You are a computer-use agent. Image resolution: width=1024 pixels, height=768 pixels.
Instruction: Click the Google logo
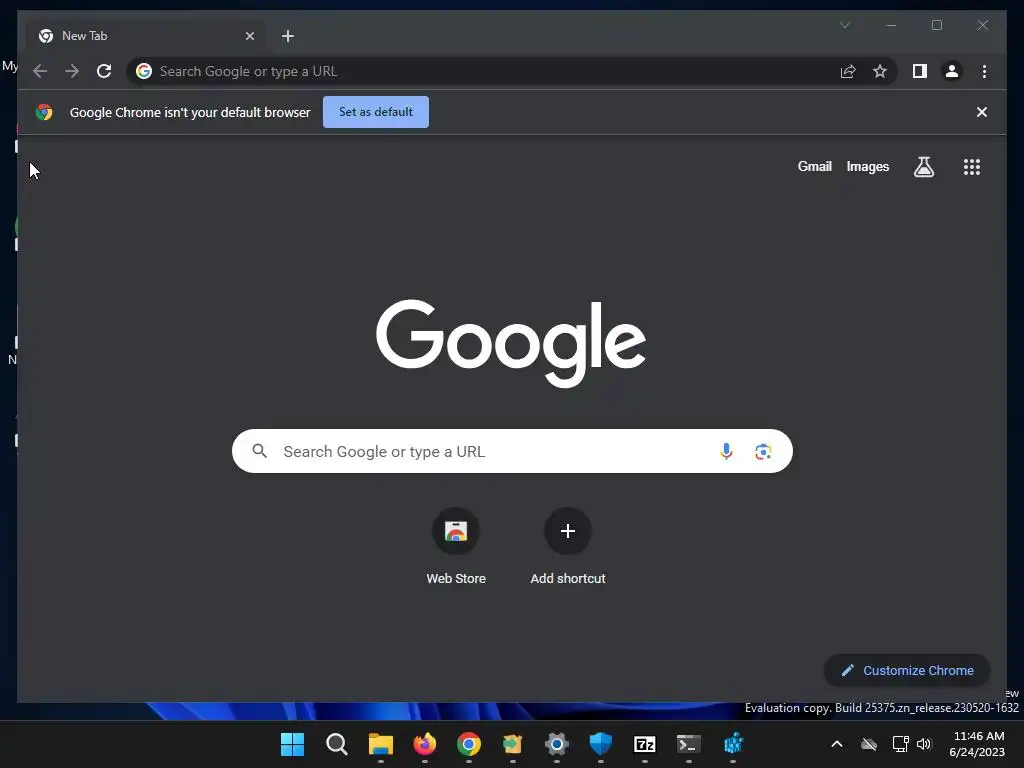(511, 342)
